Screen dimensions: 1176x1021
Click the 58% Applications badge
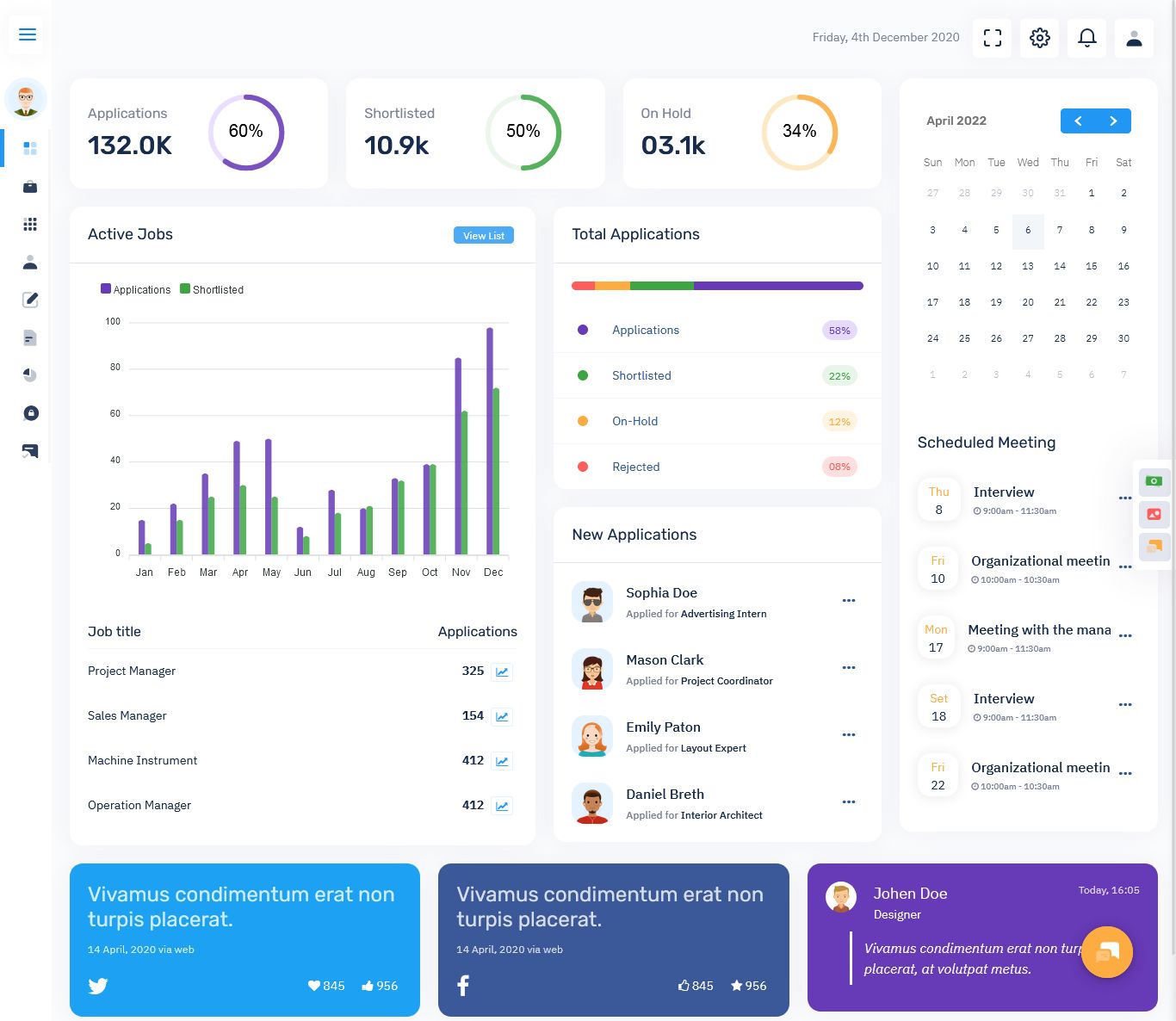pos(839,331)
